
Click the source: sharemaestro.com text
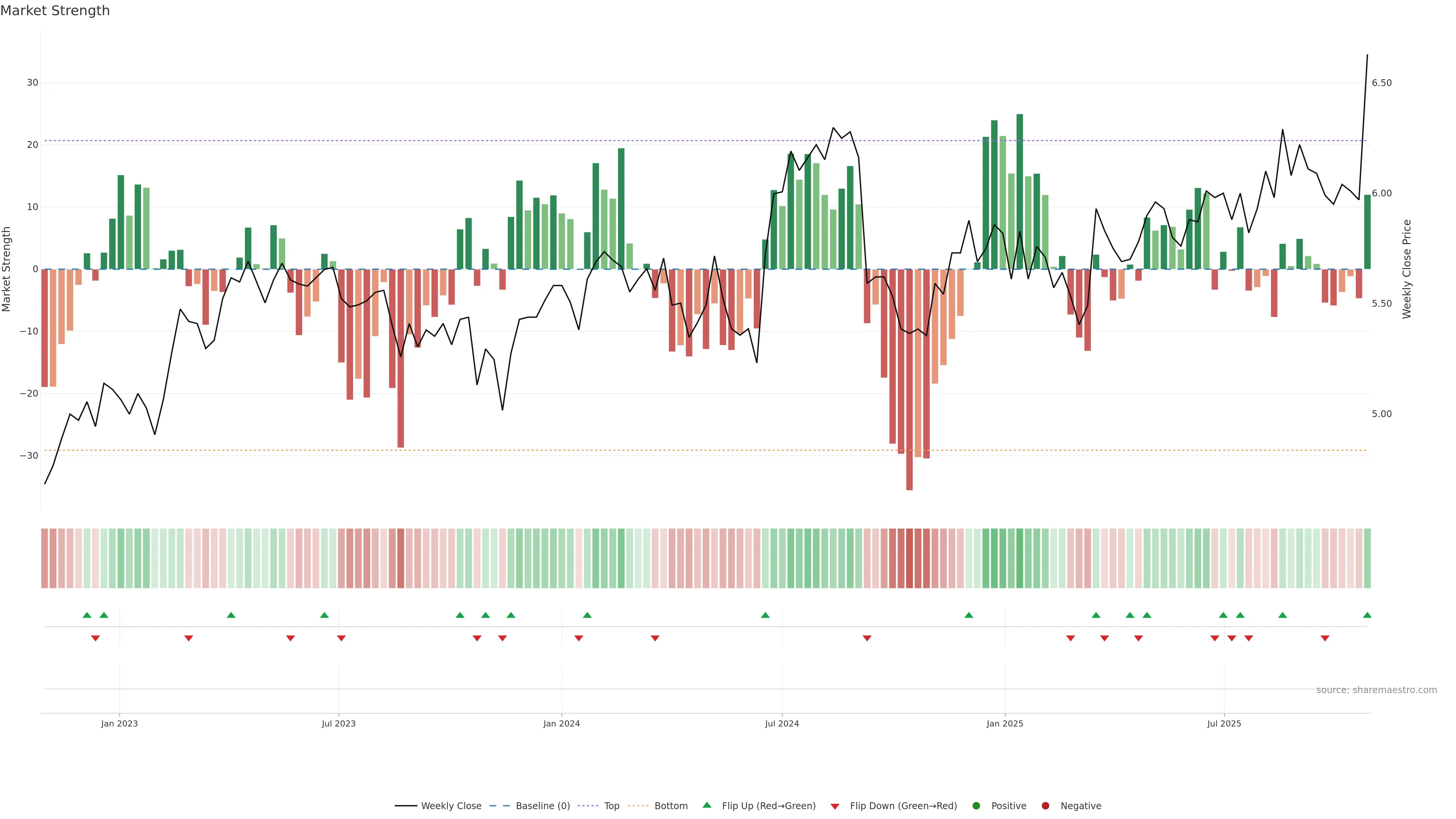click(x=1376, y=690)
